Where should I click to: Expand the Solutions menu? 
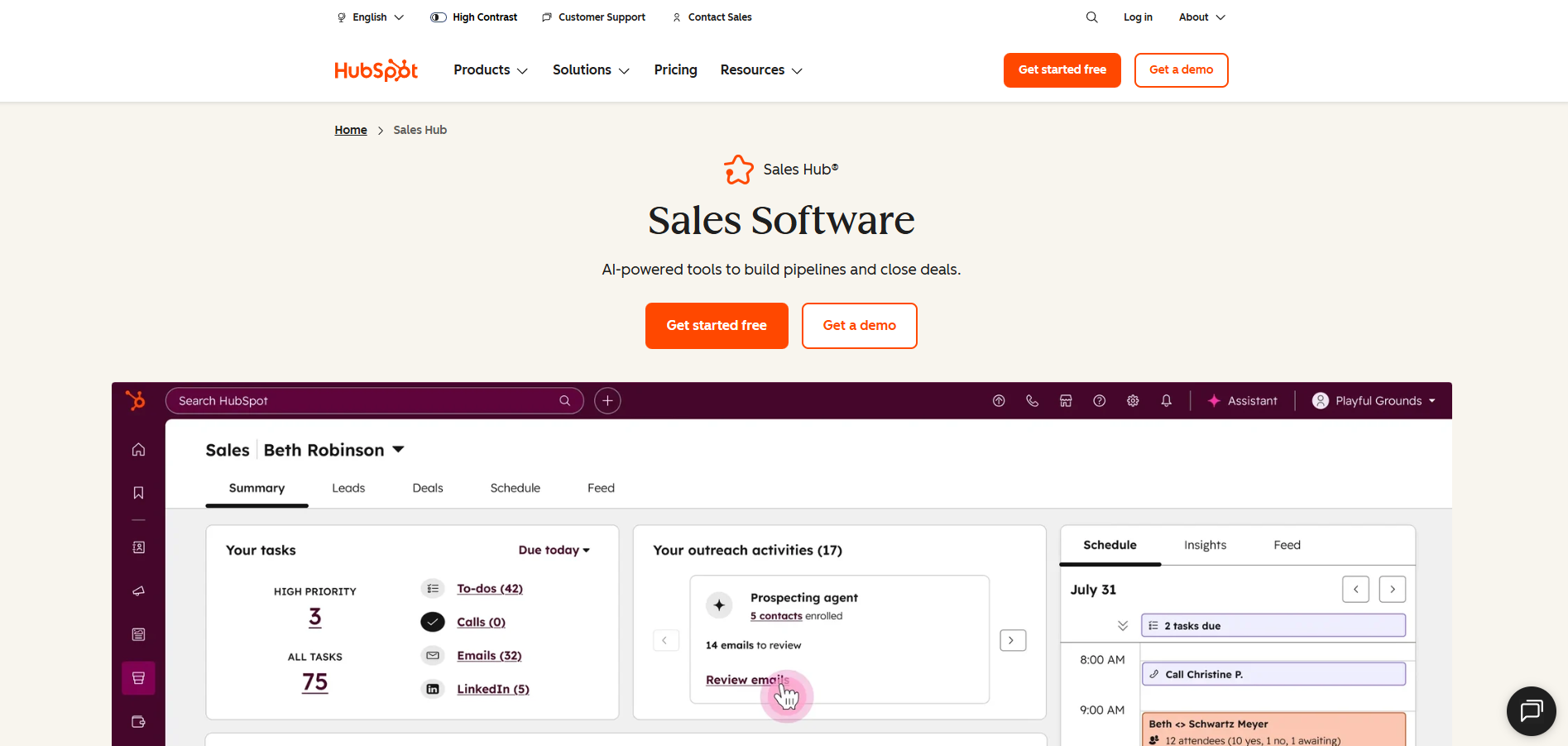pyautogui.click(x=591, y=70)
